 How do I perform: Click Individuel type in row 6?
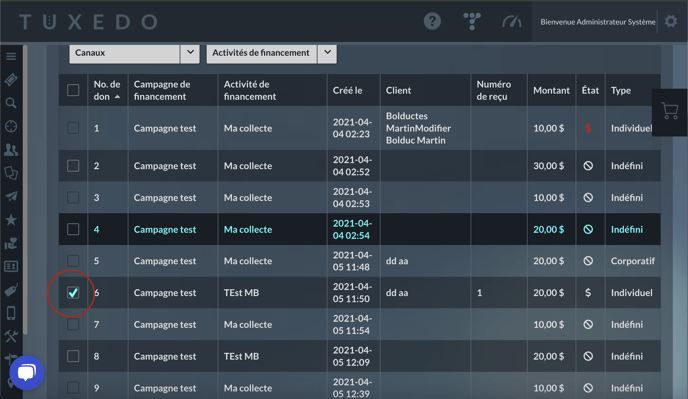[631, 292]
